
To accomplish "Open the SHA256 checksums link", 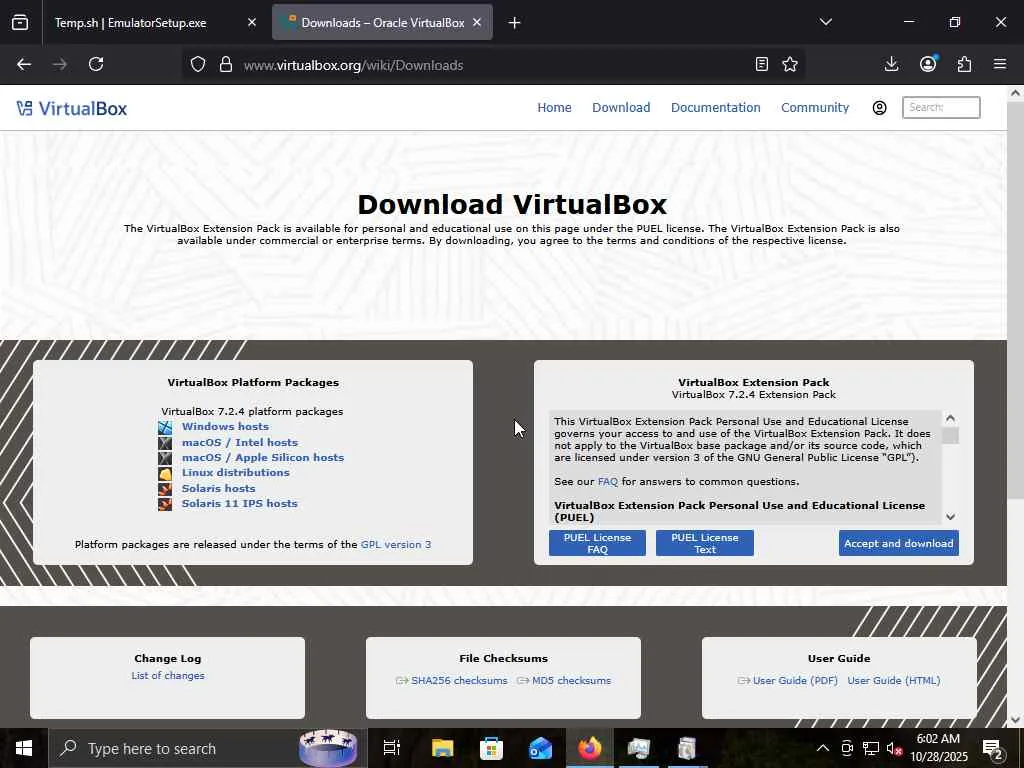I will coord(459,680).
